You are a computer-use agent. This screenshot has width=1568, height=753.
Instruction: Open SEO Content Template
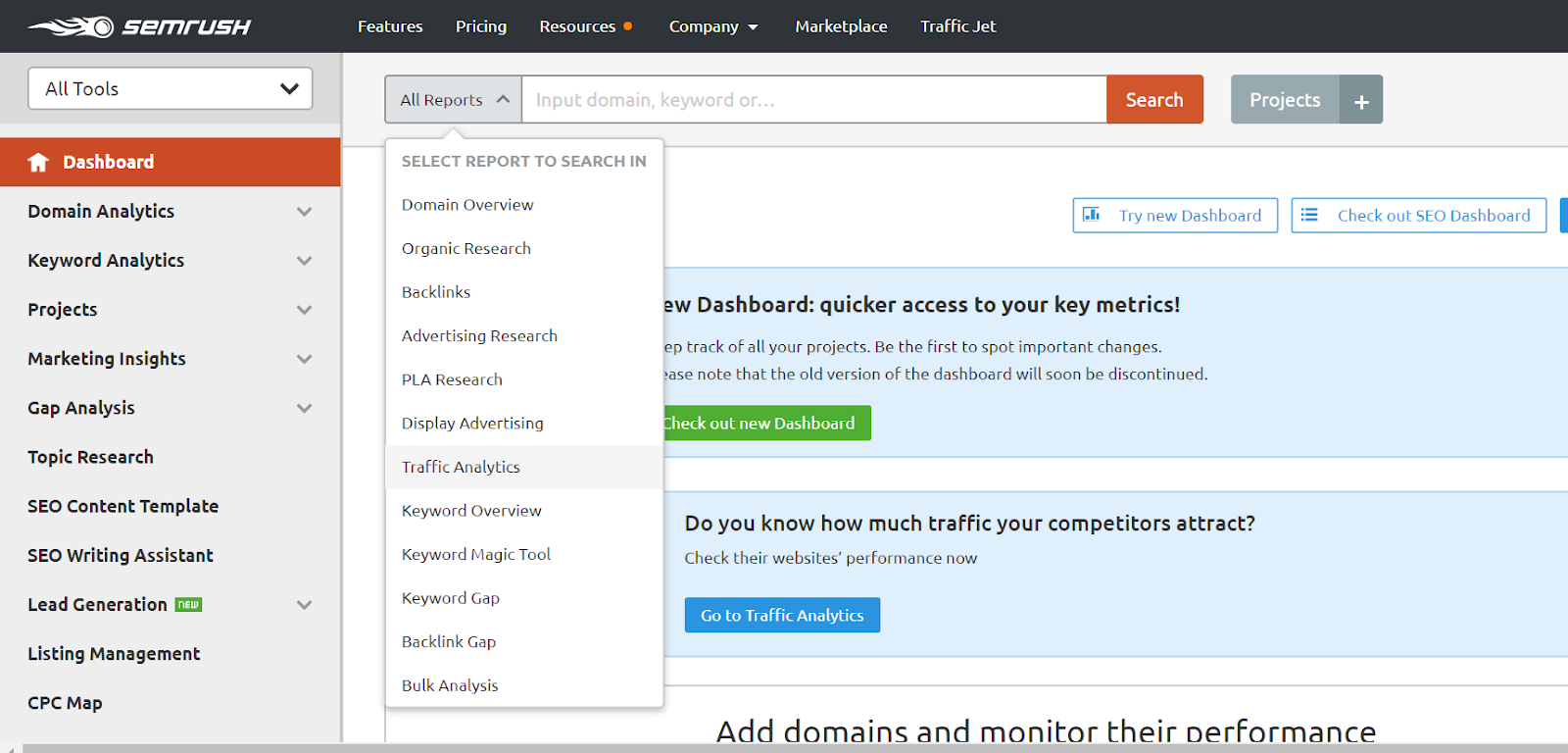pyautogui.click(x=122, y=506)
